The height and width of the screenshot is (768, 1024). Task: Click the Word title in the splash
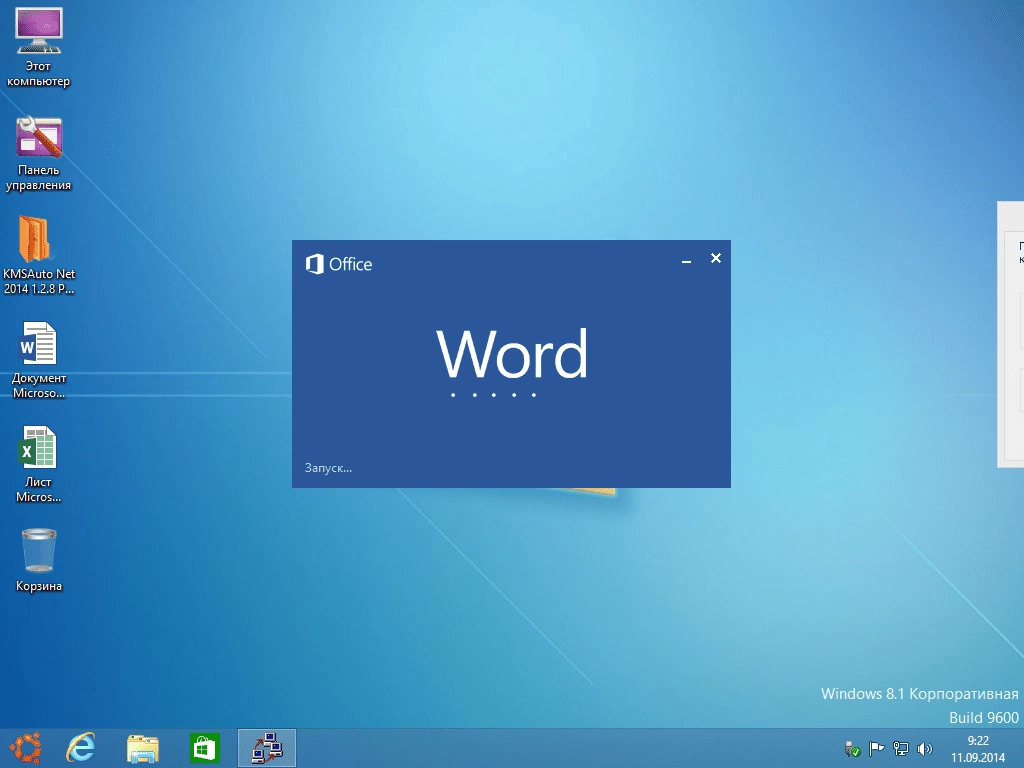512,353
